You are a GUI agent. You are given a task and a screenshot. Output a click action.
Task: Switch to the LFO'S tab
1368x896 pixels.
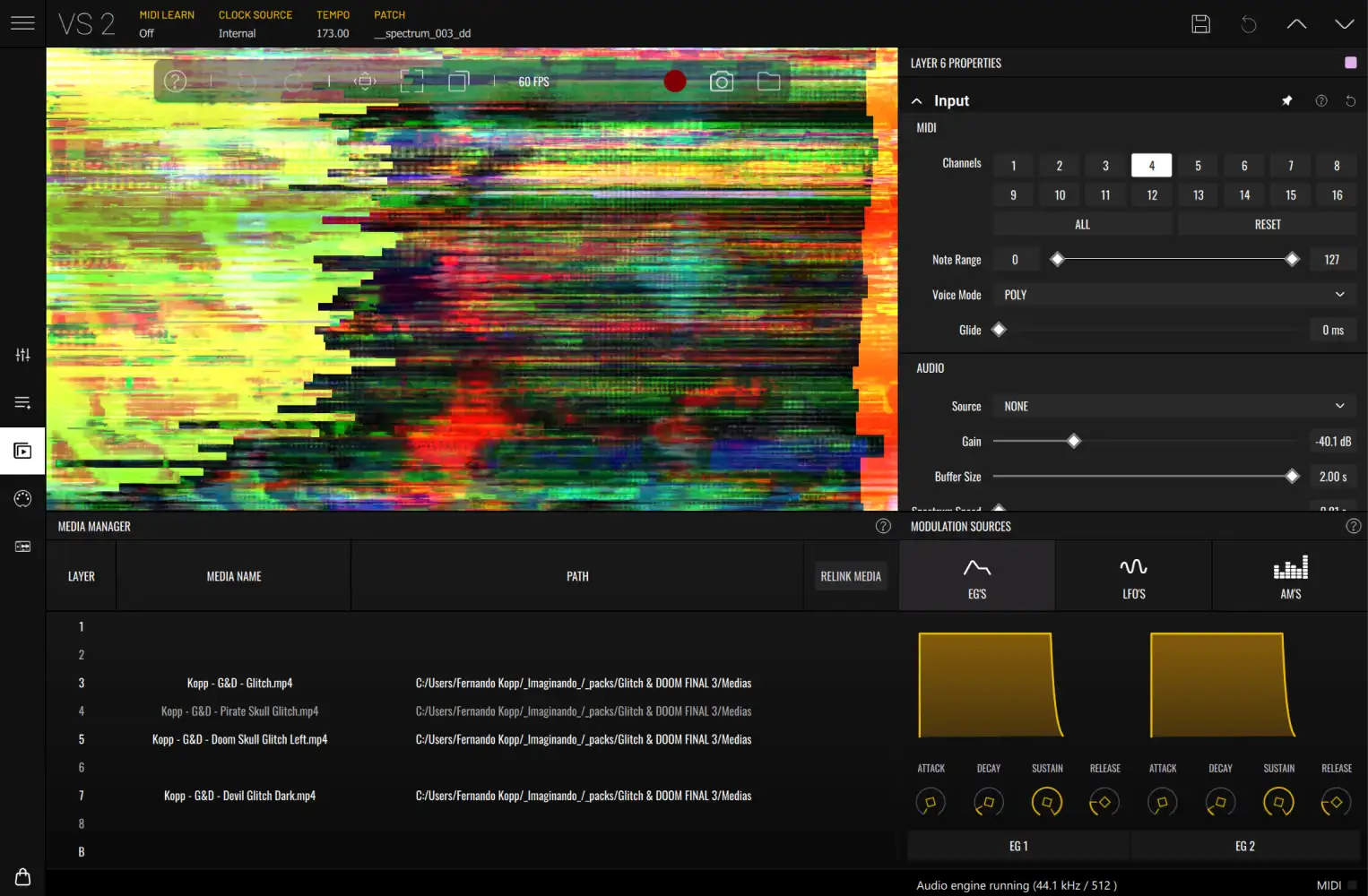tap(1133, 575)
